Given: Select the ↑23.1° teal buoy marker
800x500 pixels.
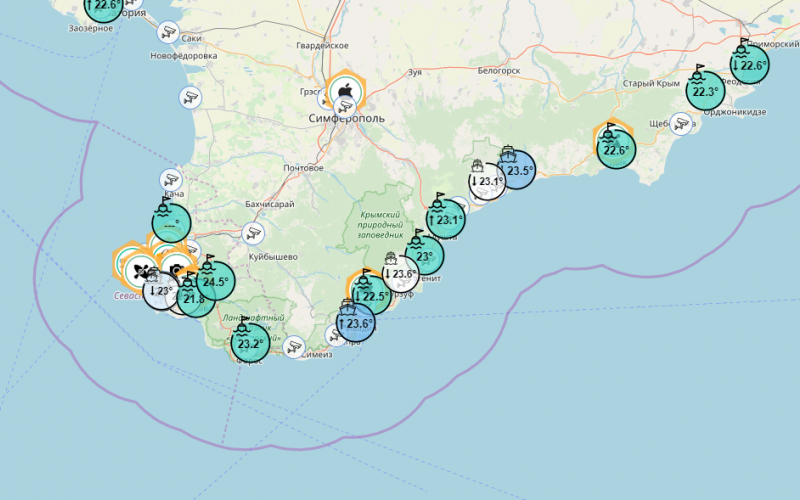Looking at the screenshot, I should click(445, 220).
